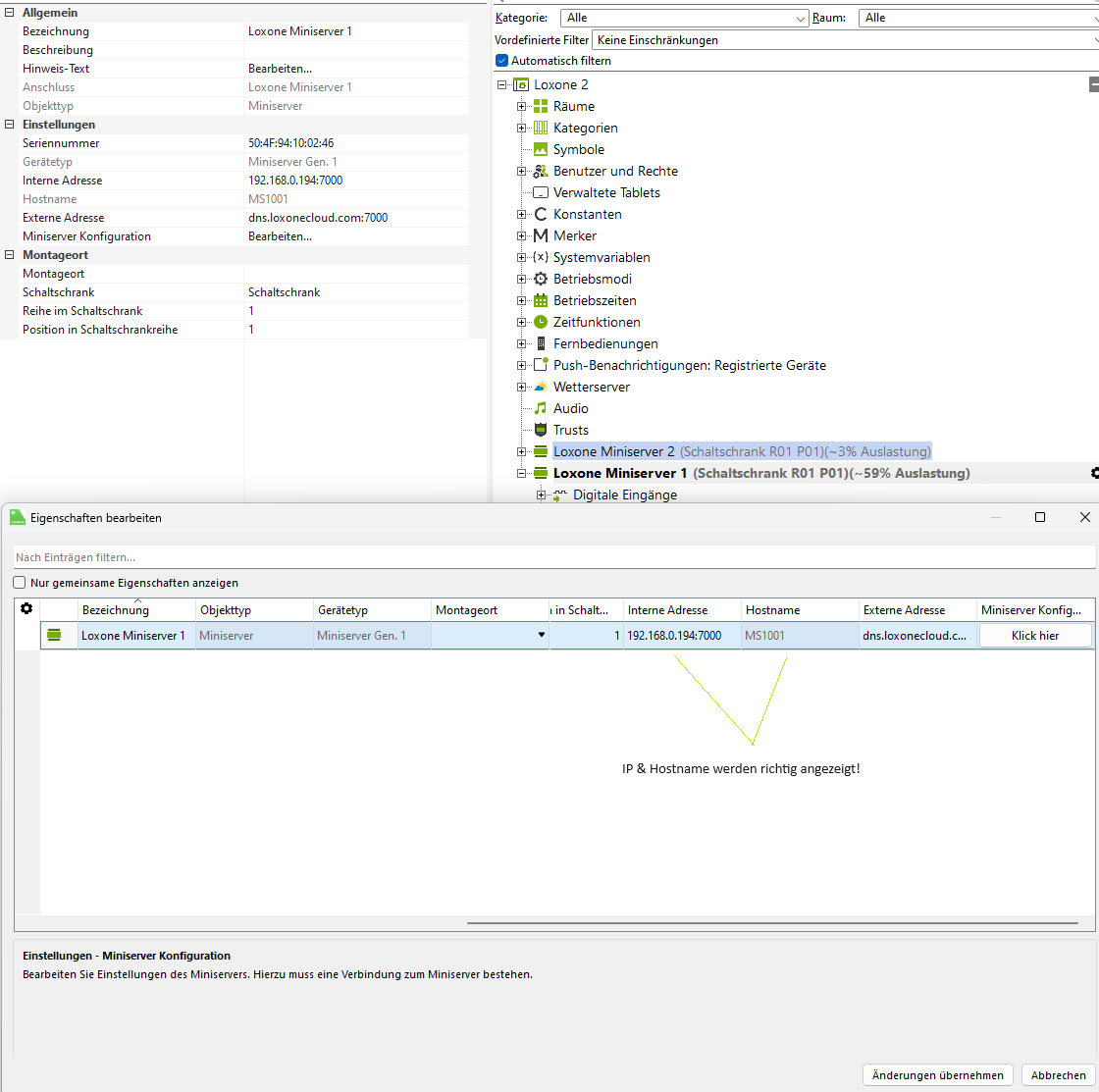Click Änderungen übernehmen button
Image resolution: width=1099 pixels, height=1092 pixels.
point(938,1075)
